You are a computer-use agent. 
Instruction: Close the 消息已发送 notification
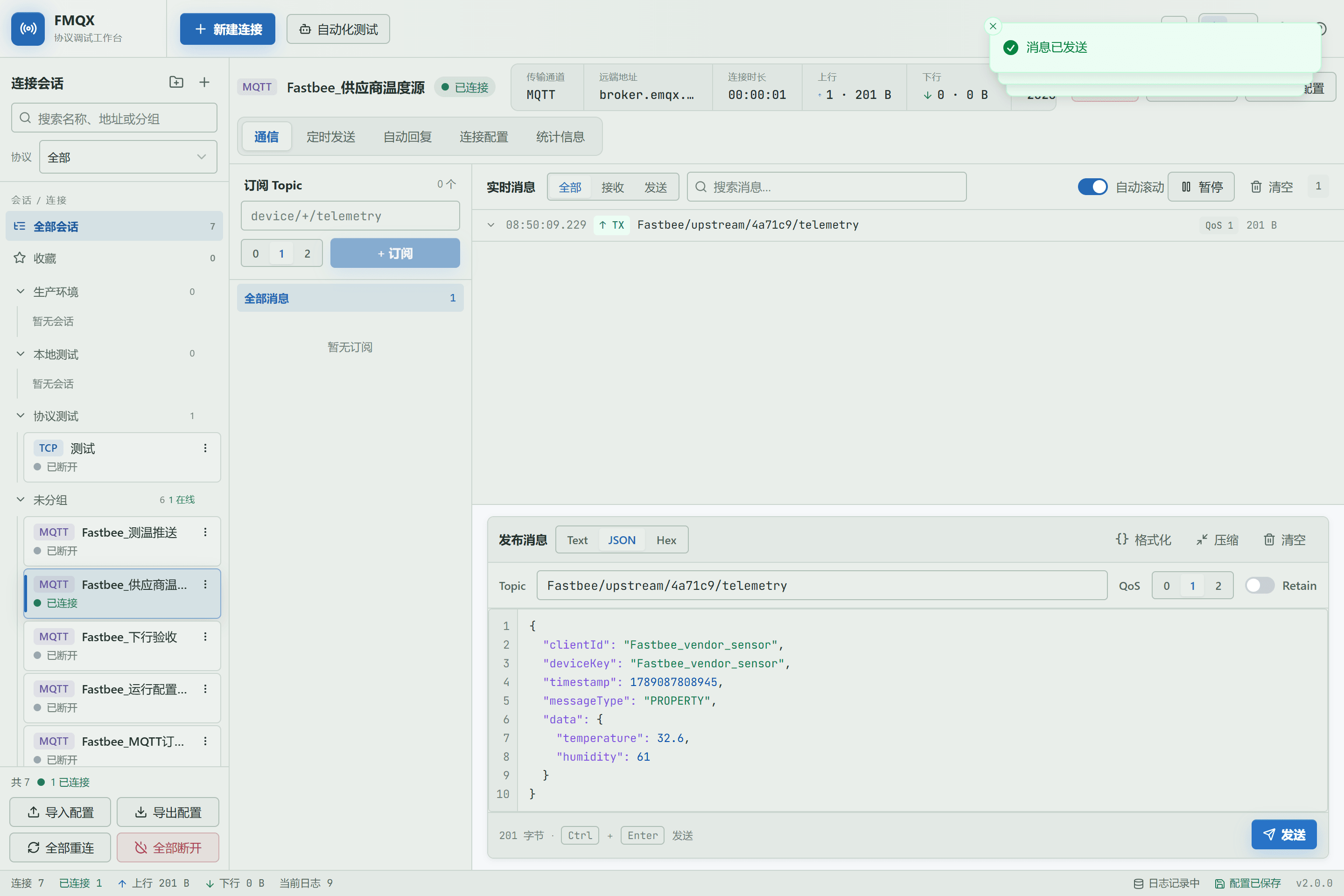click(993, 26)
